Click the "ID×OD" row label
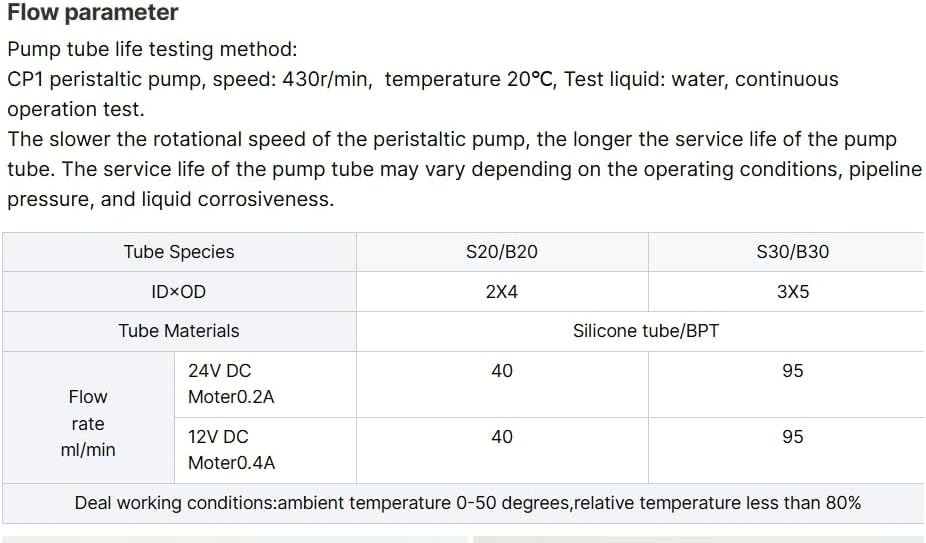This screenshot has width=926, height=543. coord(179,292)
